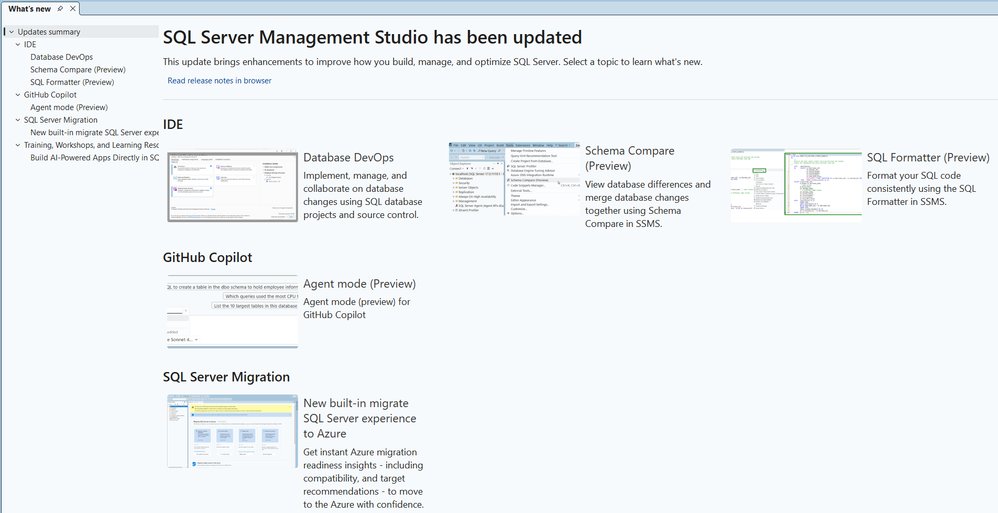Open Read release notes in browser link
The width and height of the screenshot is (998, 513).
220,81
